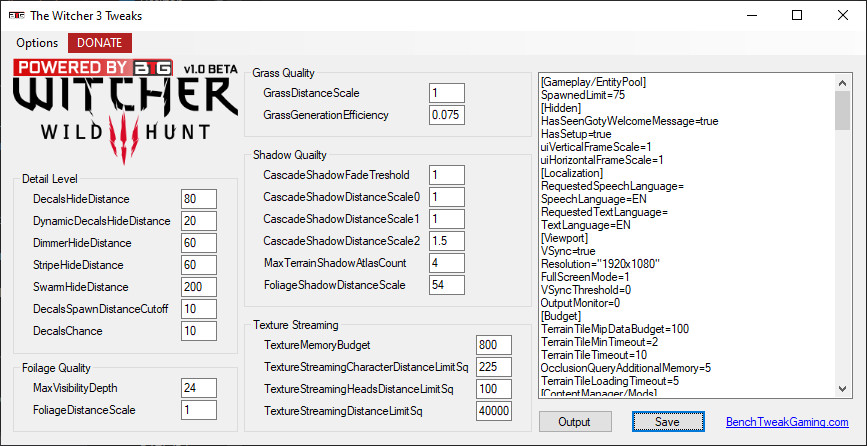Image resolution: width=867 pixels, height=446 pixels.
Task: Focus the GrassDistanceScale input
Action: point(447,93)
